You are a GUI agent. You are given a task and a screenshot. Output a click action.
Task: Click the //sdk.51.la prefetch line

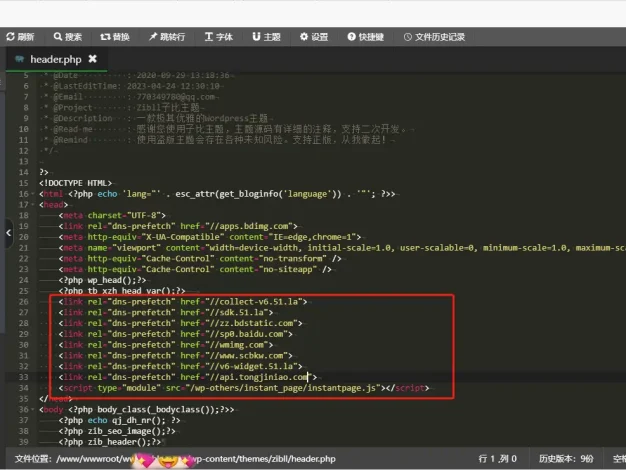(x=166, y=313)
